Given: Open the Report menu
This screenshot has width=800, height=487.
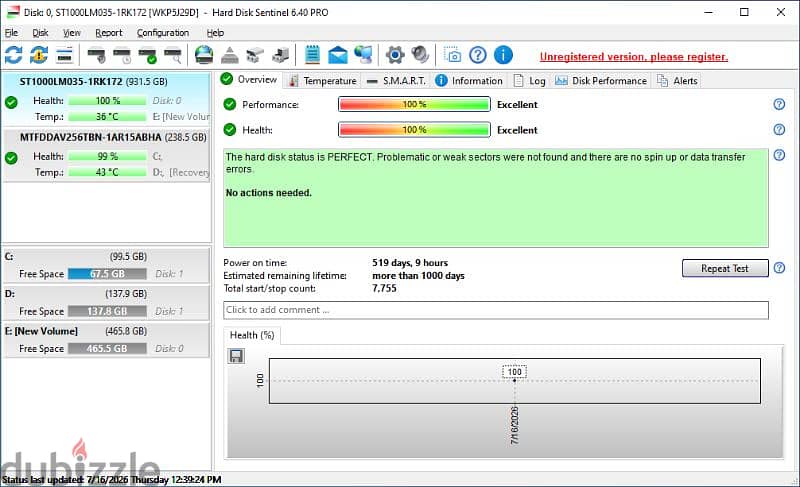Looking at the screenshot, I should click(109, 33).
